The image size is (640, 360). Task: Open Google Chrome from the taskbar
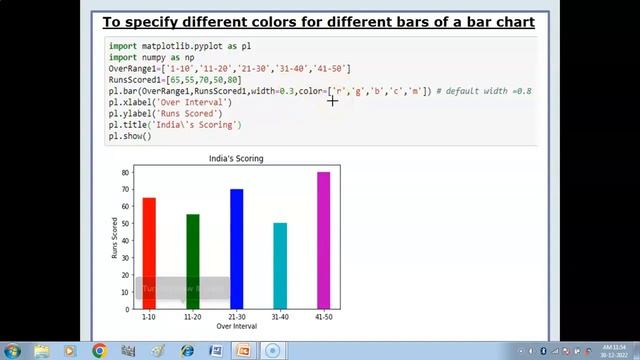99,351
